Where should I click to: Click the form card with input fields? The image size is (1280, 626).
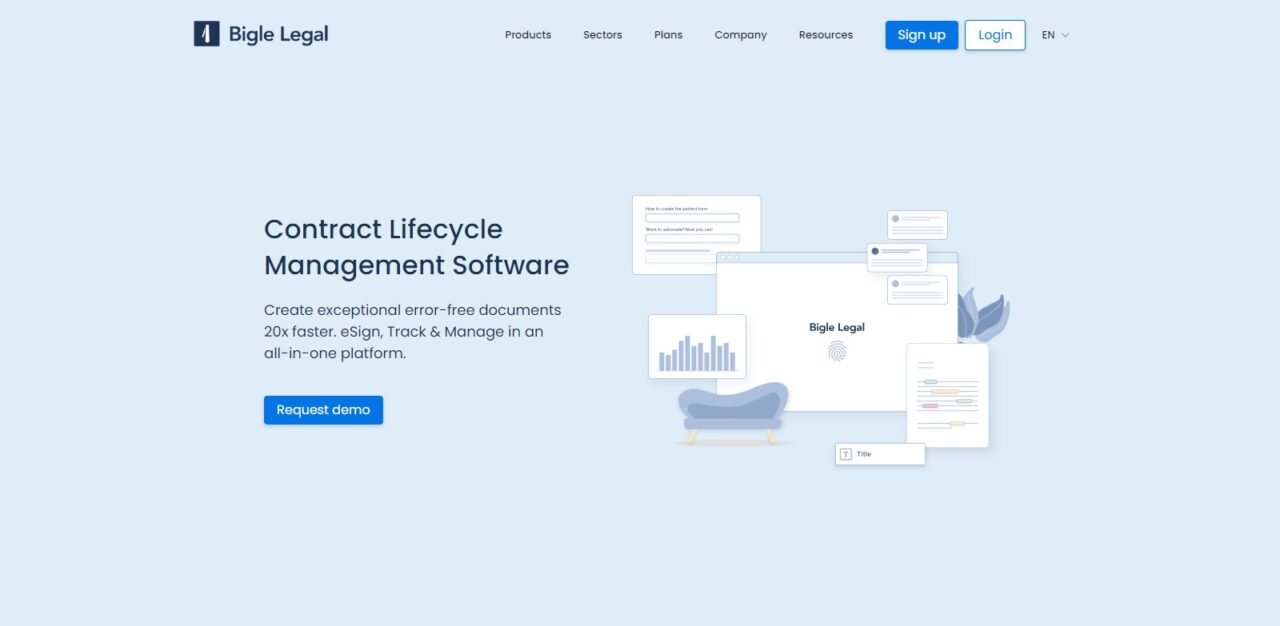[x=696, y=235]
